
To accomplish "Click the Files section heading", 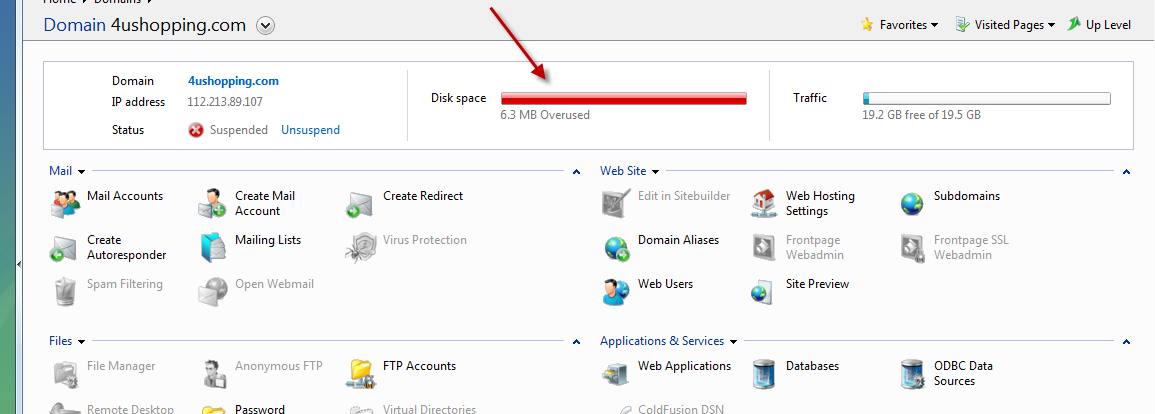I will 60,341.
